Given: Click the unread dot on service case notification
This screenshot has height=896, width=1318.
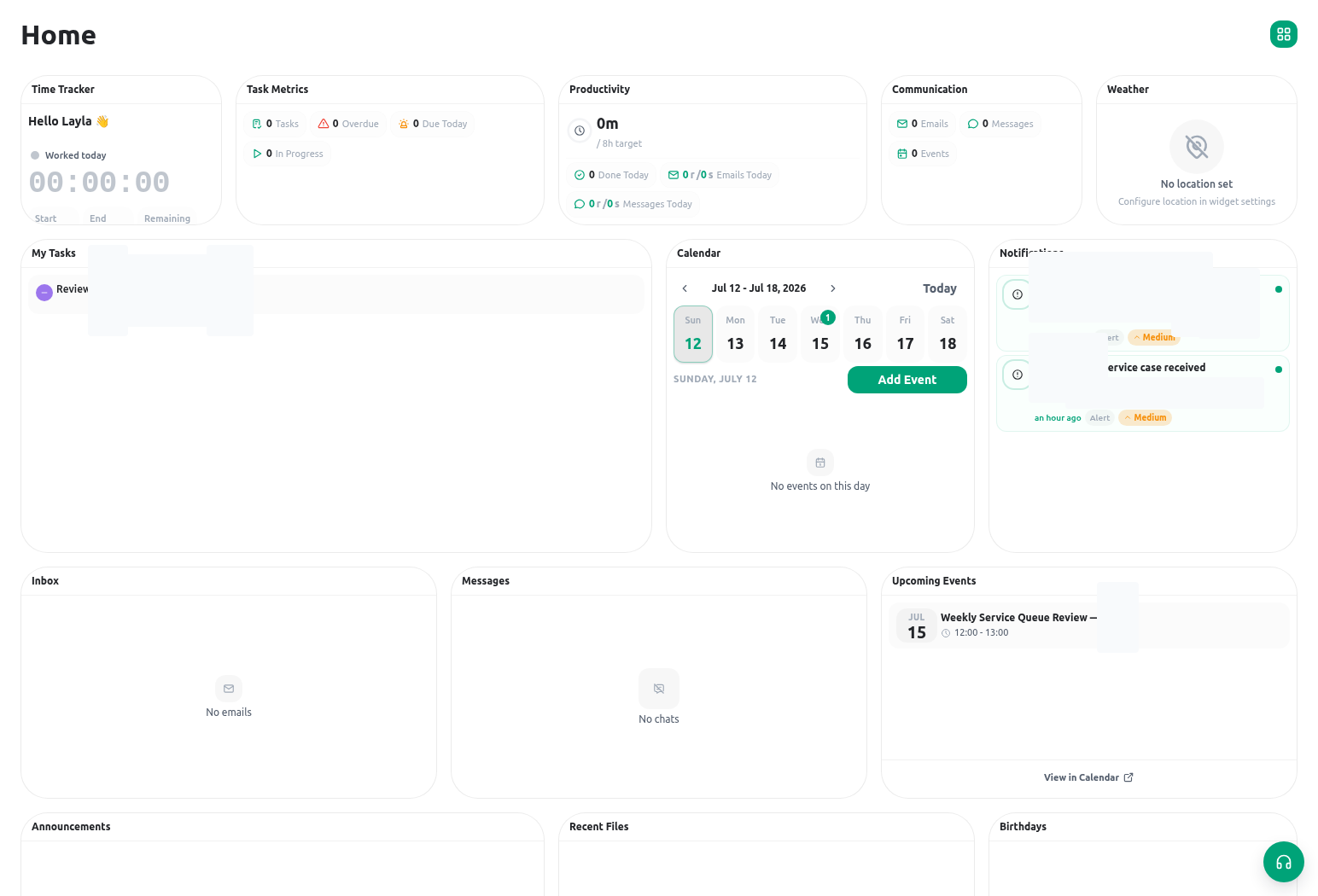Looking at the screenshot, I should (1278, 369).
